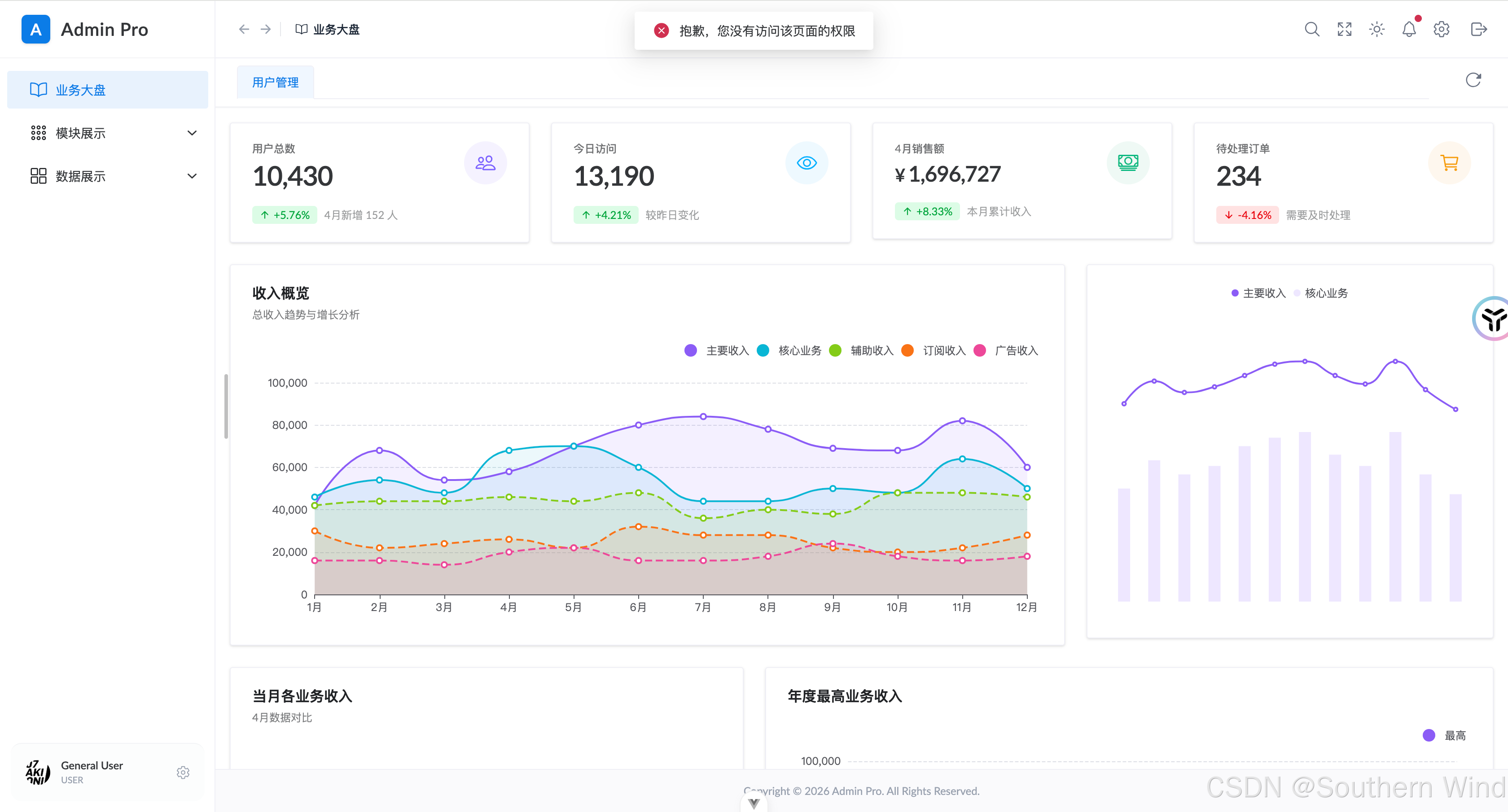This screenshot has width=1508, height=812.
Task: Switch theme using the sun icon
Action: click(x=1376, y=29)
